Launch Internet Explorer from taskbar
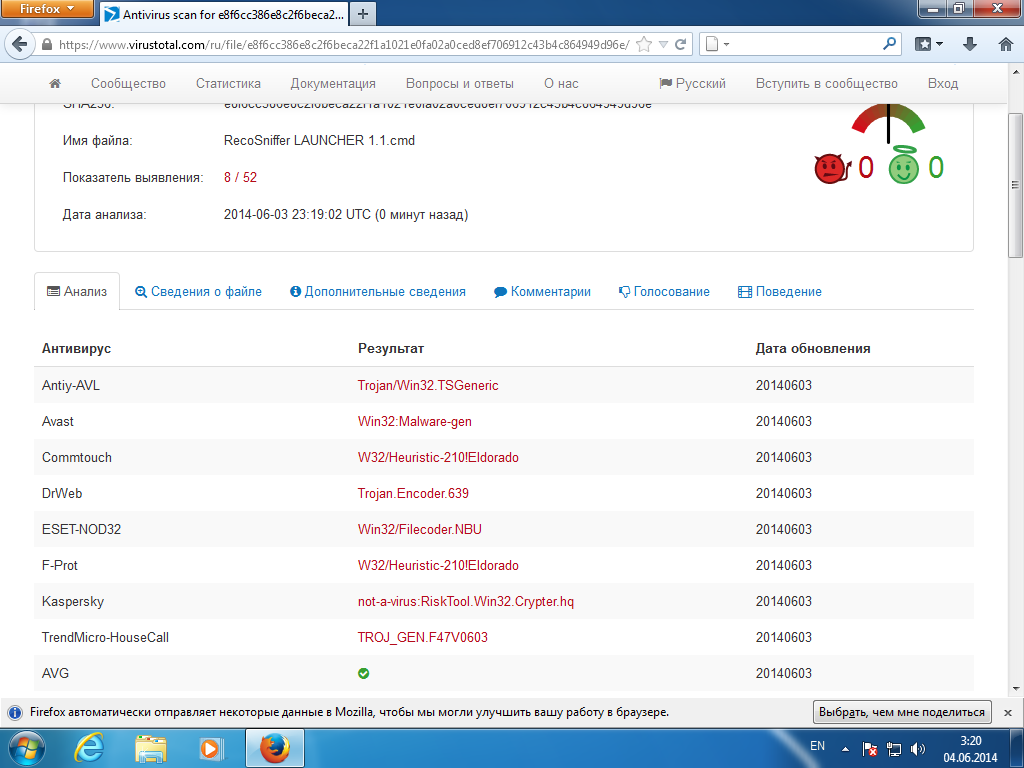The image size is (1024, 768). pos(89,748)
